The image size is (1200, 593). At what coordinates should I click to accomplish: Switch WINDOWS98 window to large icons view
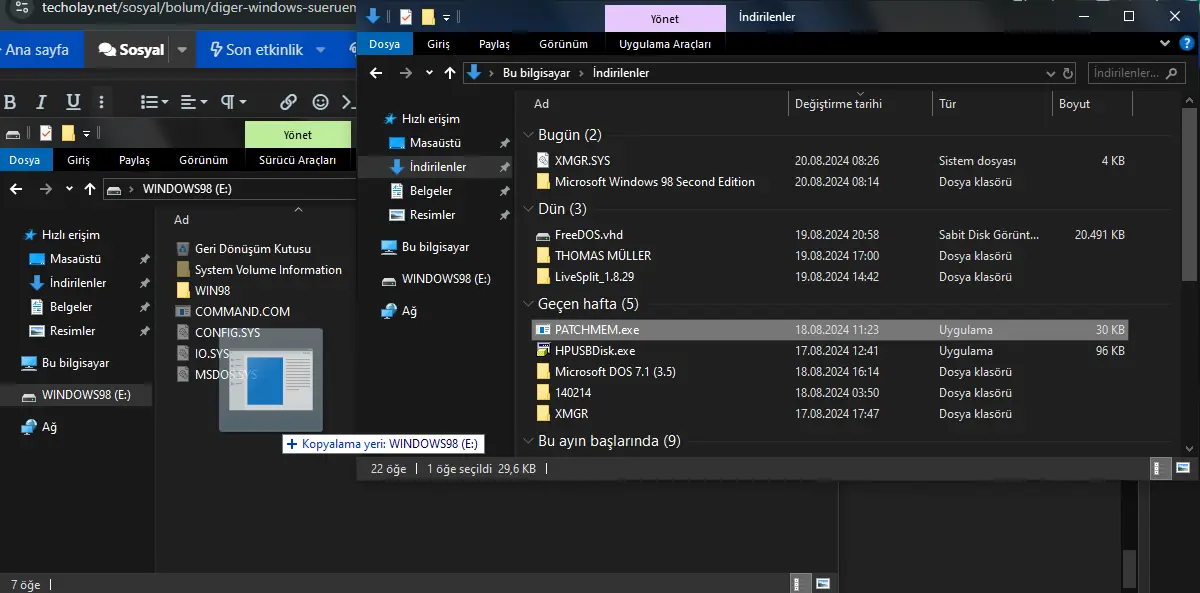[x=823, y=583]
